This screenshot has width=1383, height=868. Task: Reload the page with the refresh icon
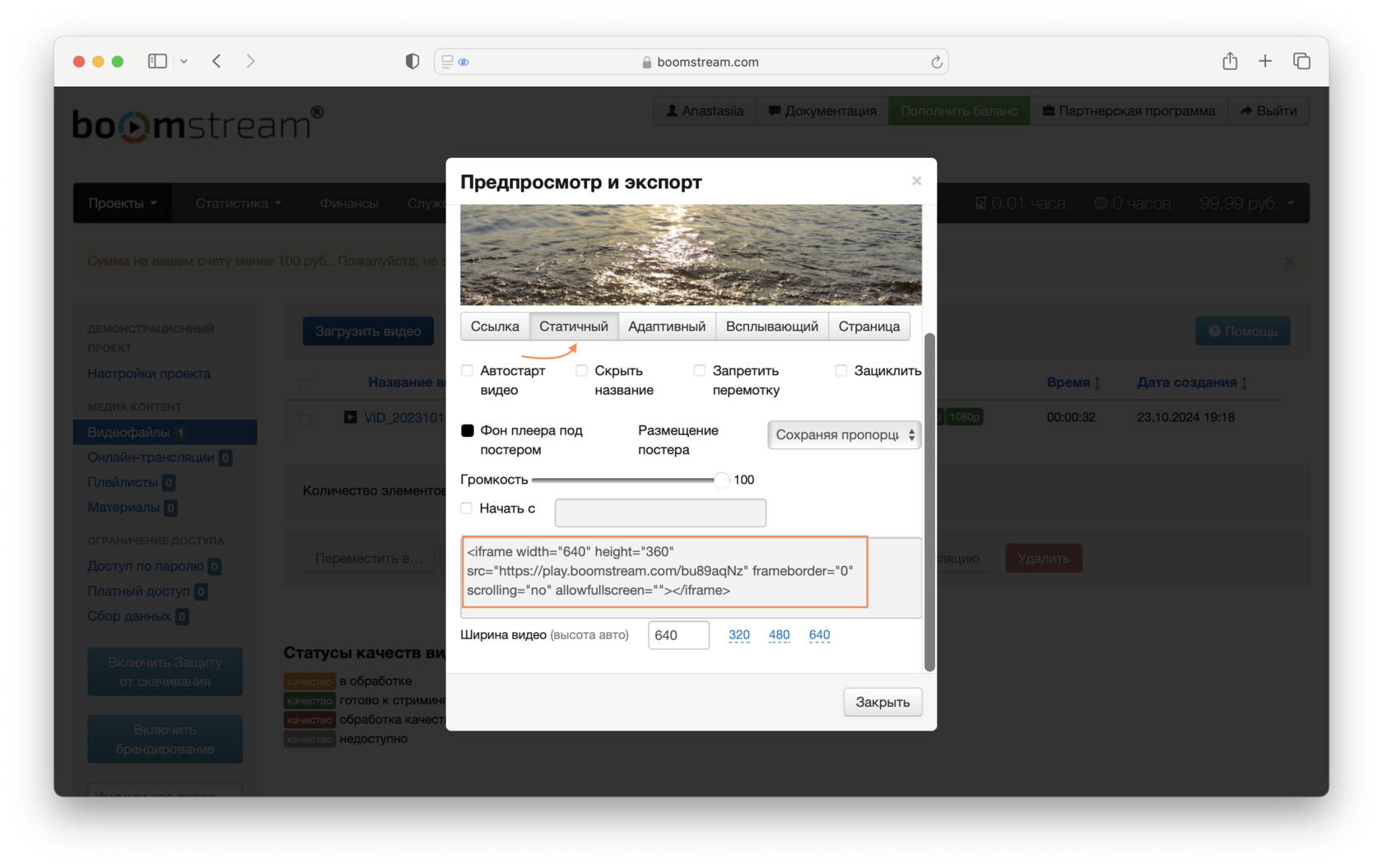pyautogui.click(x=936, y=62)
